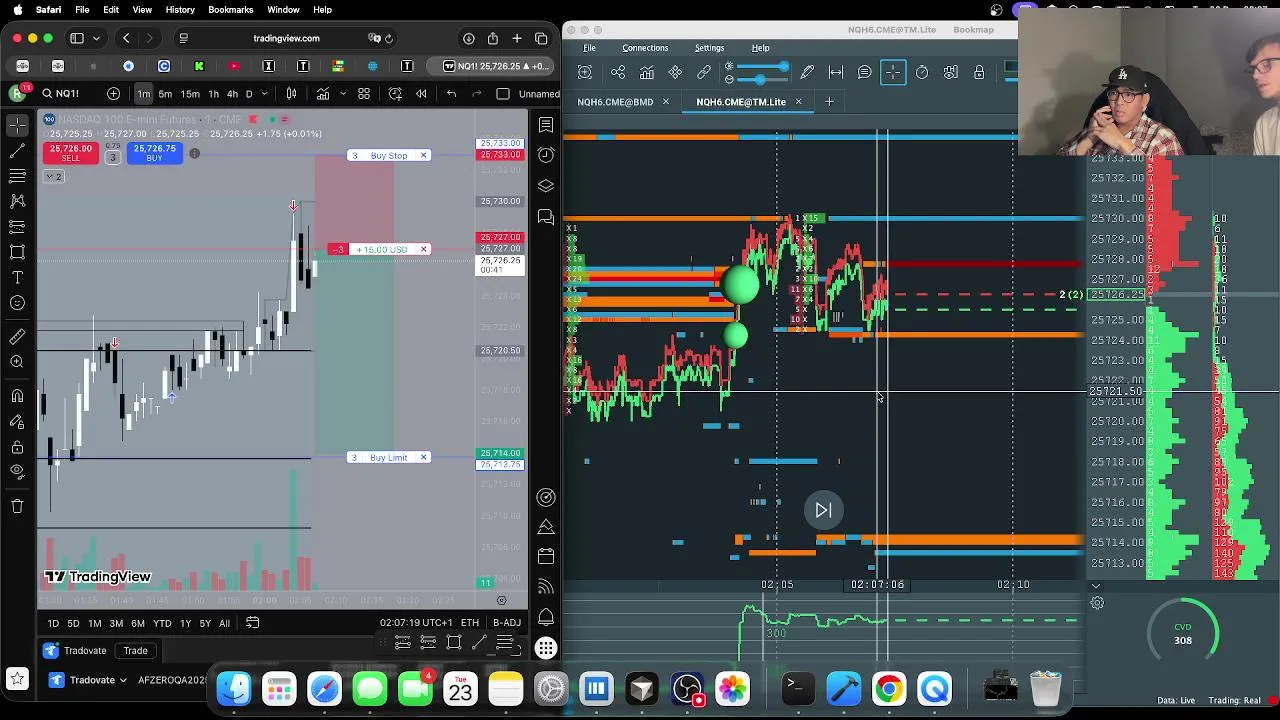Start bar replay with rewind icon
This screenshot has width=1280, height=720.
pyautogui.click(x=421, y=94)
